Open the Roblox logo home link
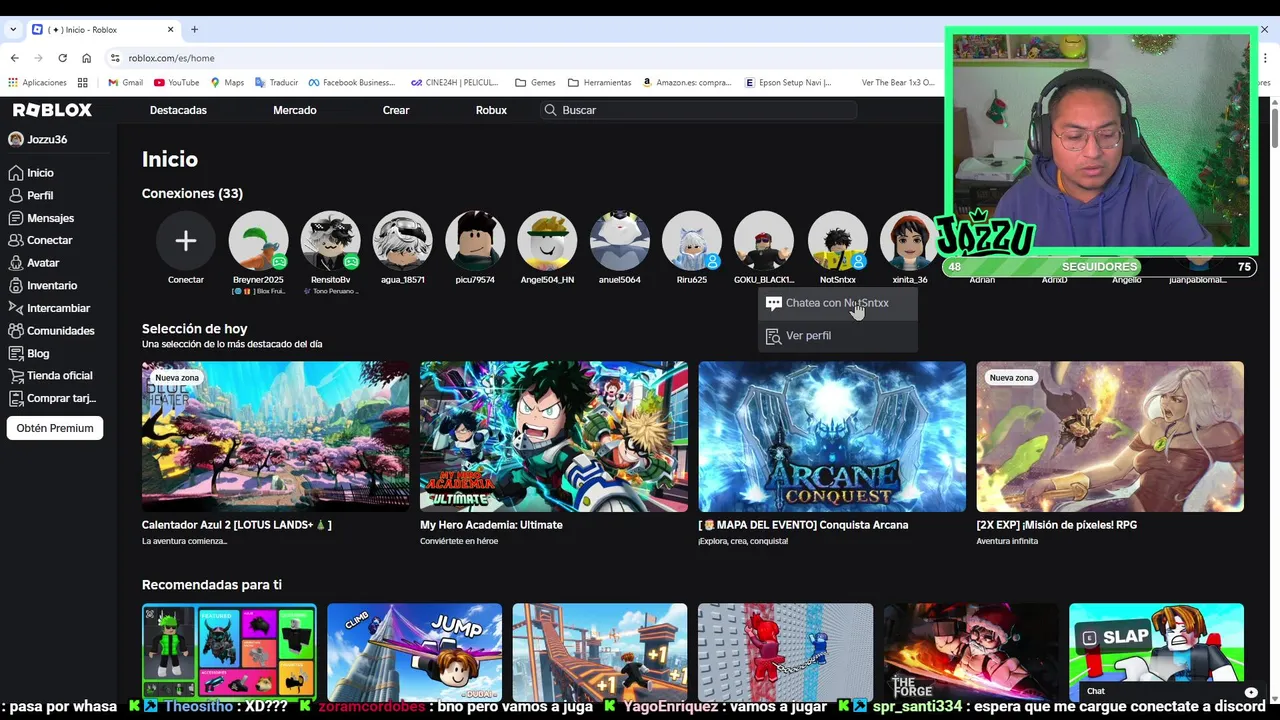The width and height of the screenshot is (1280, 720). tap(52, 110)
